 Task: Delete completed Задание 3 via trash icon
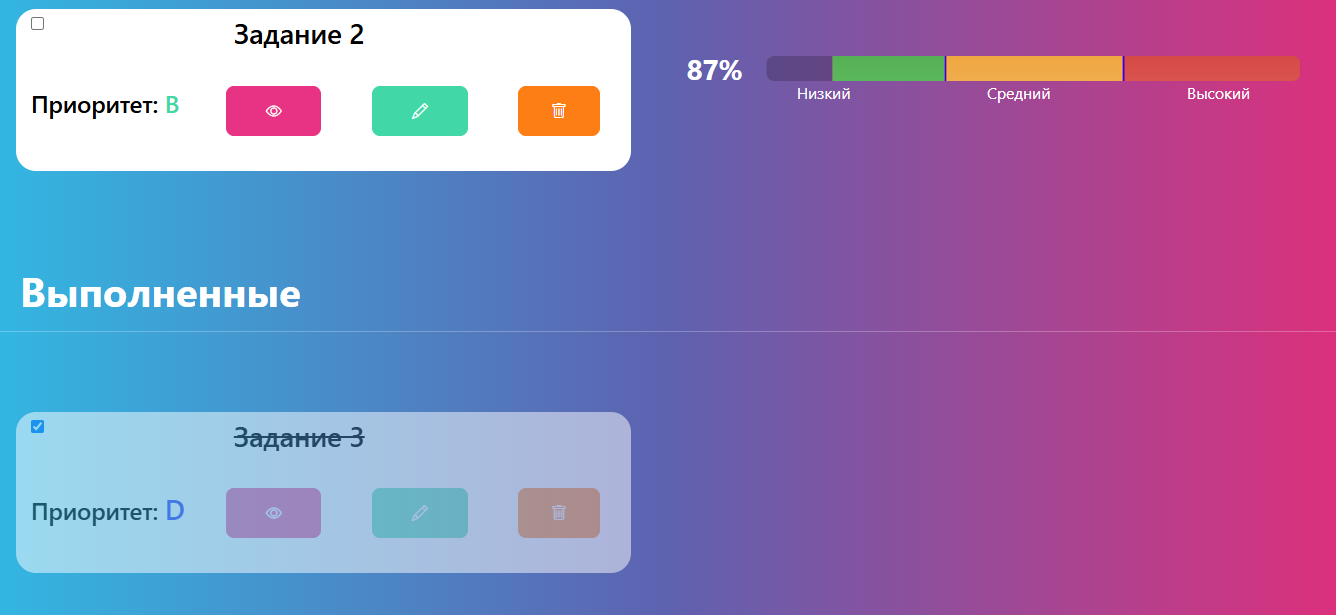559,513
